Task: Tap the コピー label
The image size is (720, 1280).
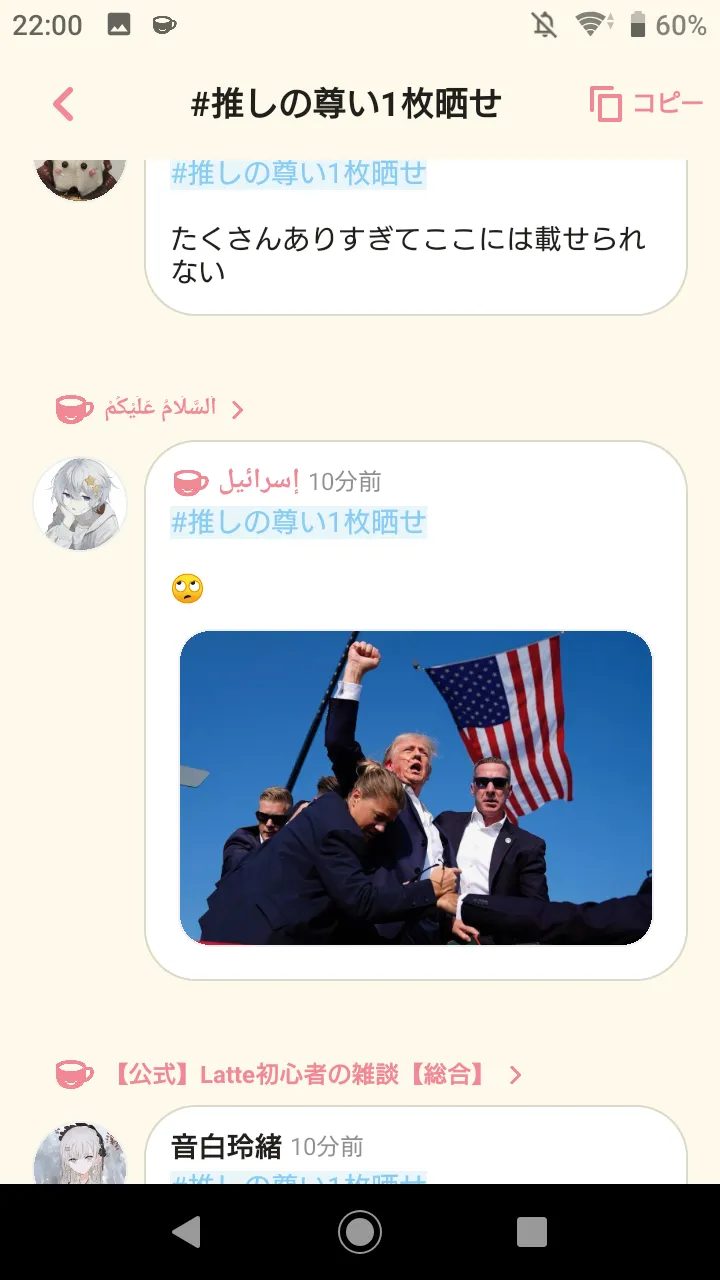Action: point(668,103)
